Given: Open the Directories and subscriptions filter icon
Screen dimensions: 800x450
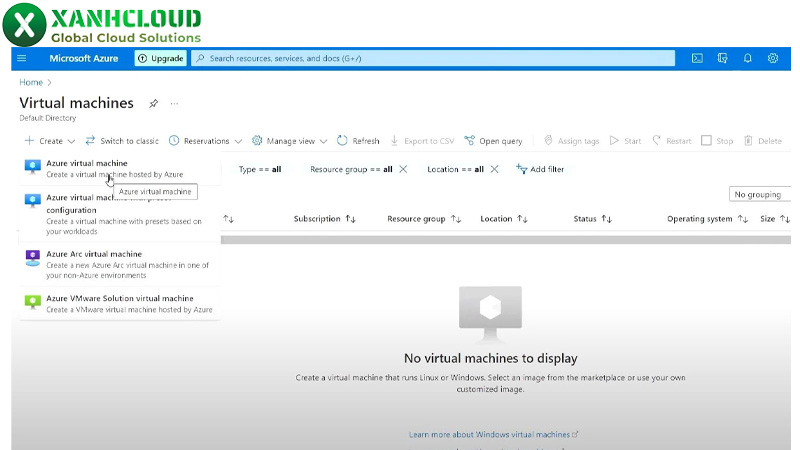Looking at the screenshot, I should pos(722,58).
